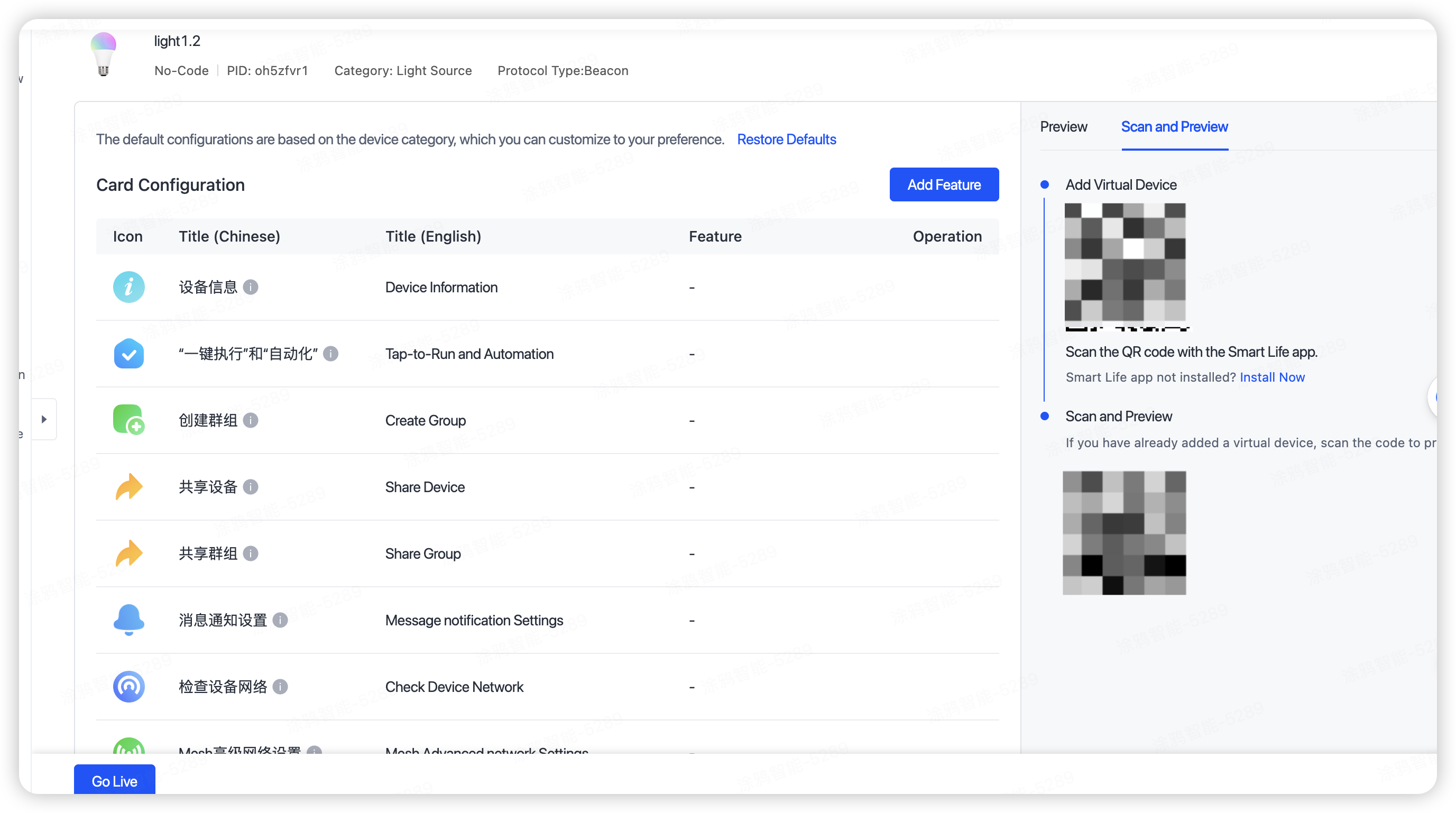The height and width of the screenshot is (813, 1456).
Task: Click the Add Virtual Device step label
Action: tap(1121, 186)
